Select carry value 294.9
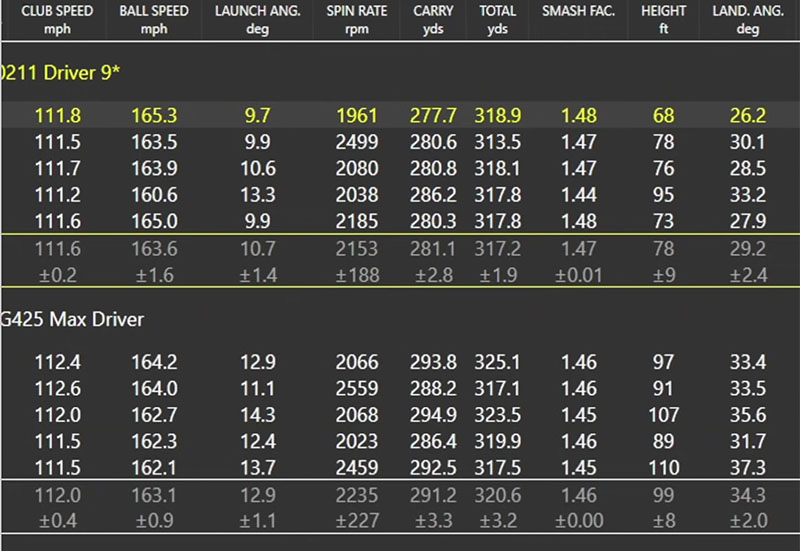 433,415
